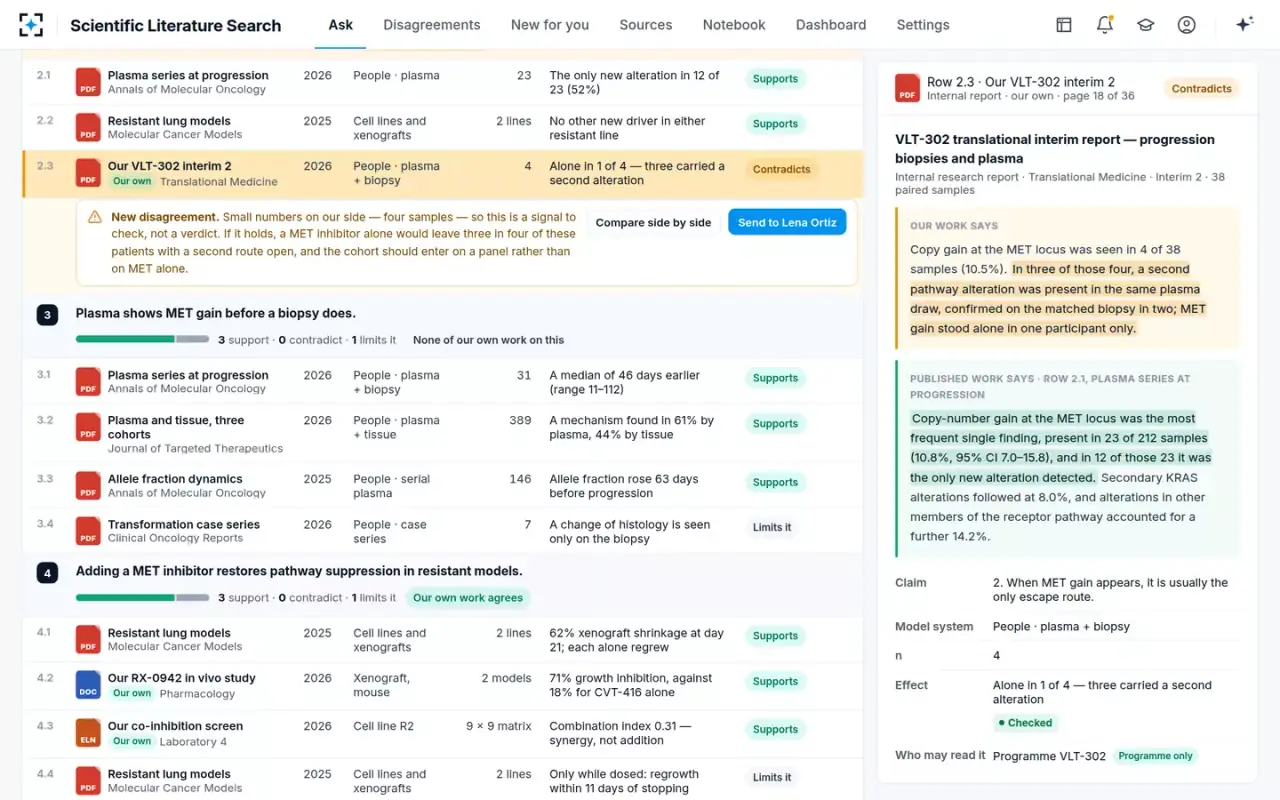
Task: Click the PDF icon for Our VLT-302 interim 2 in the results list
Action: pos(89,173)
